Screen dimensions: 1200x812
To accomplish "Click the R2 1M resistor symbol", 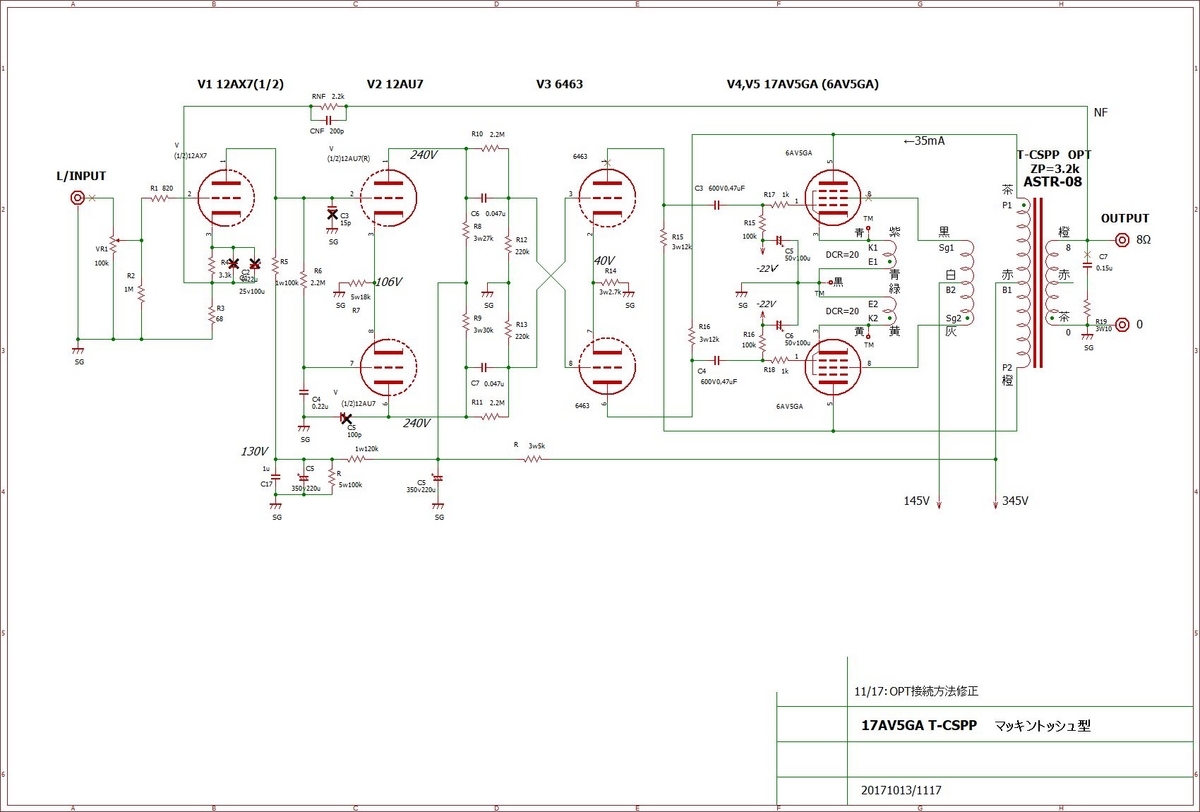I will [x=142, y=295].
